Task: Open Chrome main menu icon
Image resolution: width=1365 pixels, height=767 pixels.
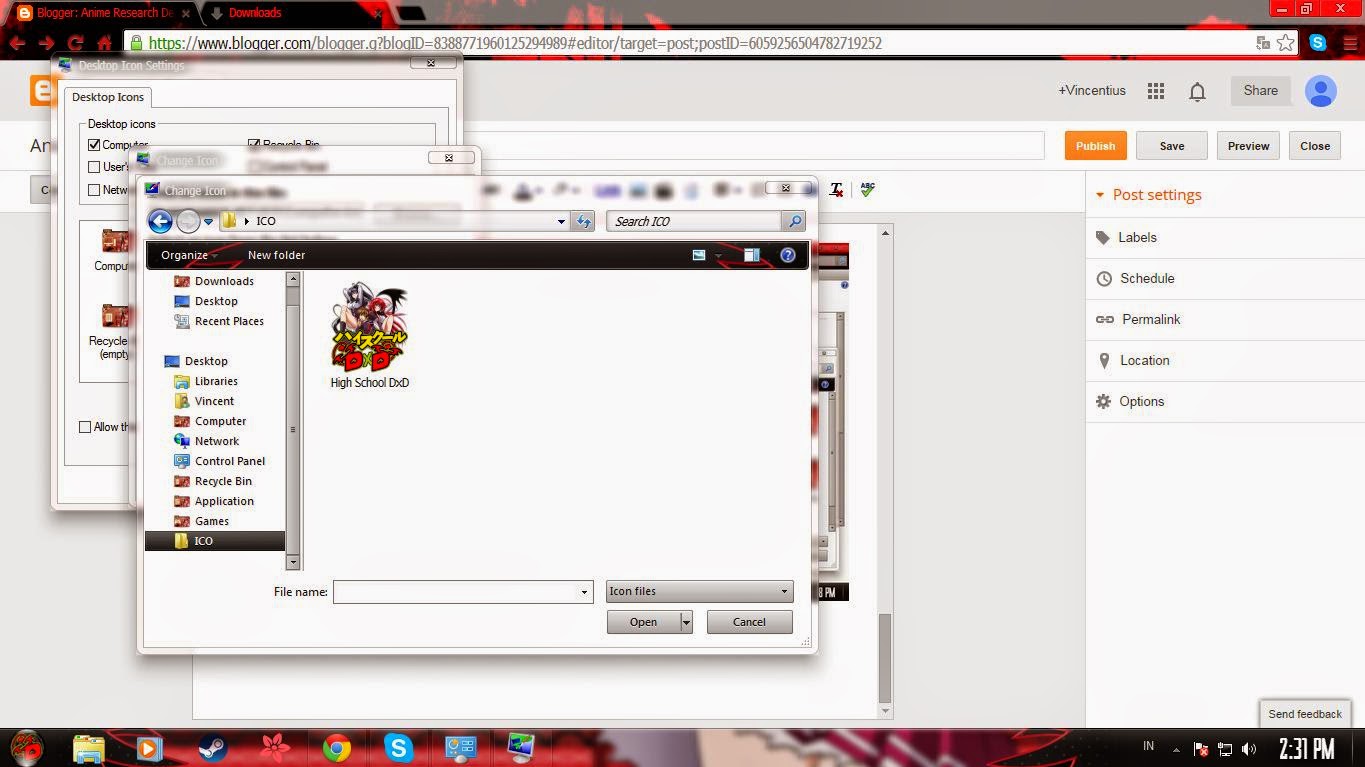Action: click(1348, 43)
